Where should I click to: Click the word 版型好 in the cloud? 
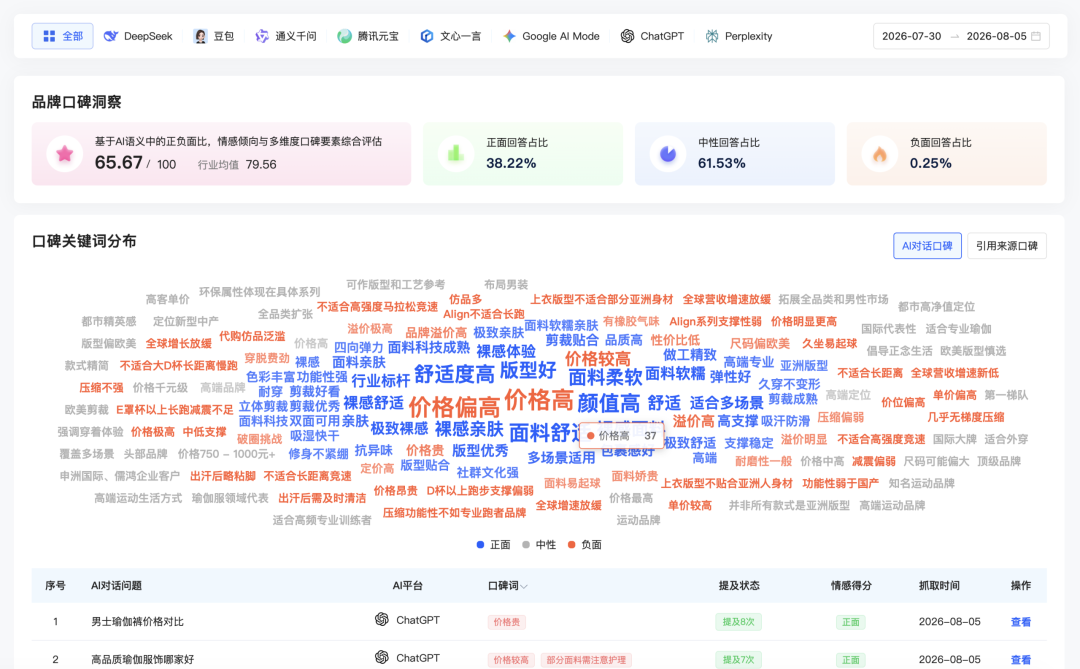[528, 370]
